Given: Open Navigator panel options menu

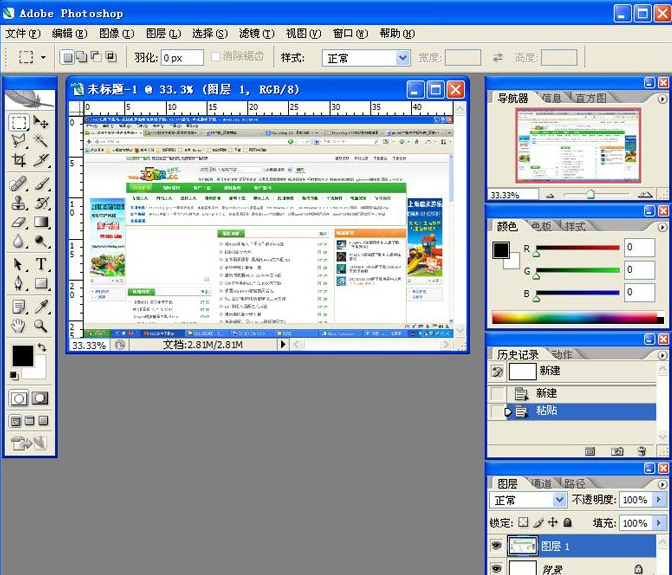Looking at the screenshot, I should [662, 99].
